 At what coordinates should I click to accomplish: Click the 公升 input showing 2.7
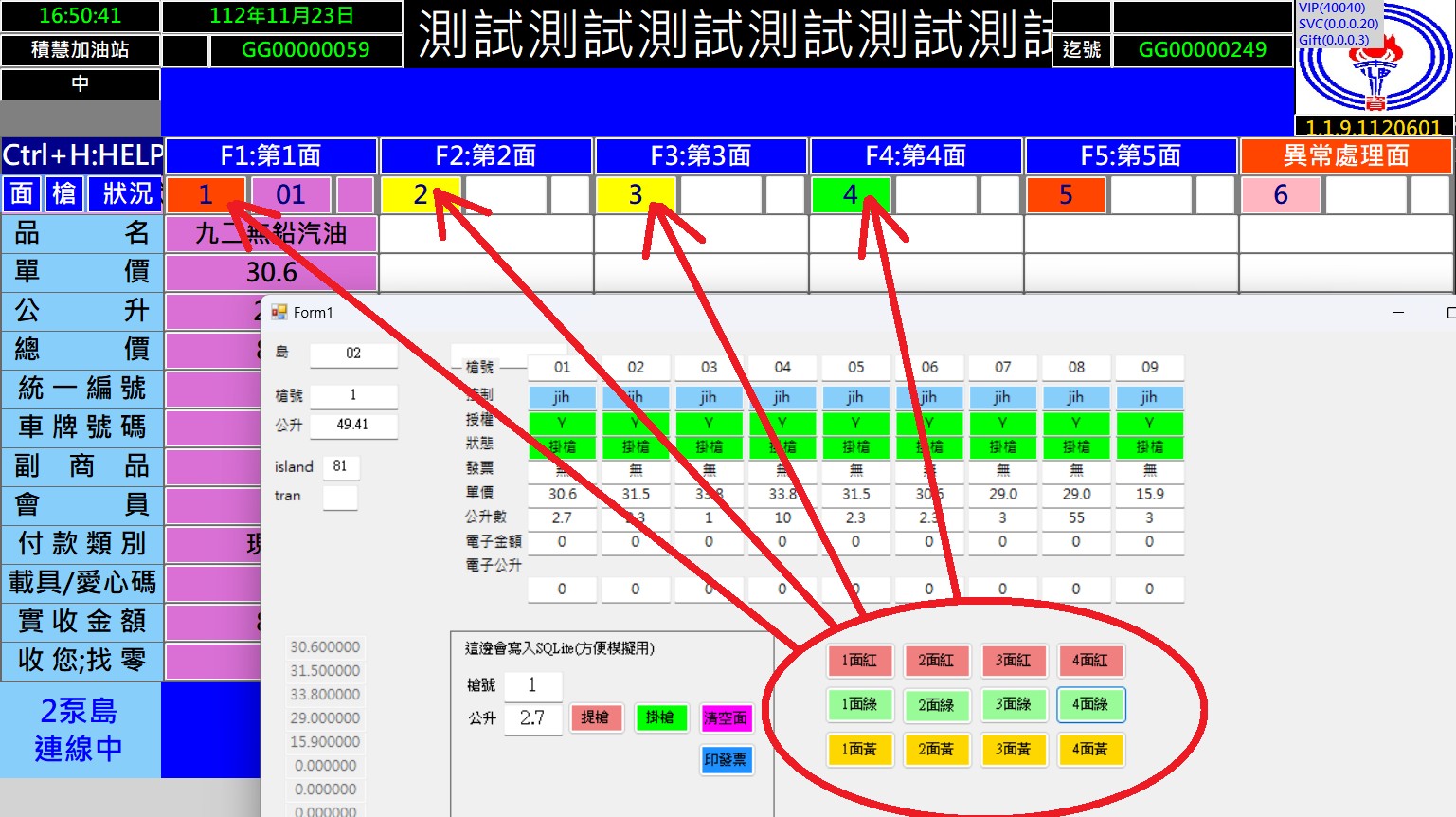coord(532,717)
